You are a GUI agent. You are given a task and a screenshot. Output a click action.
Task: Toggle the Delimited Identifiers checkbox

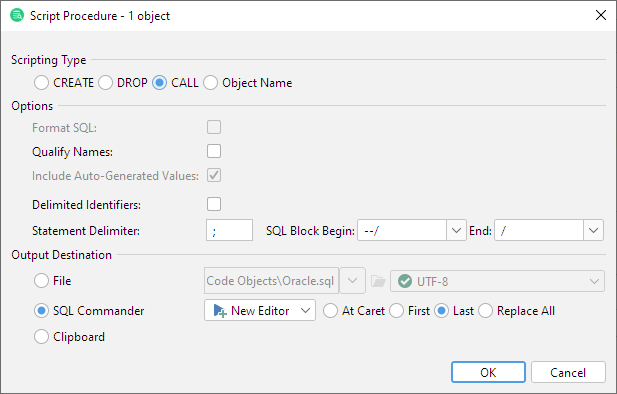214,204
